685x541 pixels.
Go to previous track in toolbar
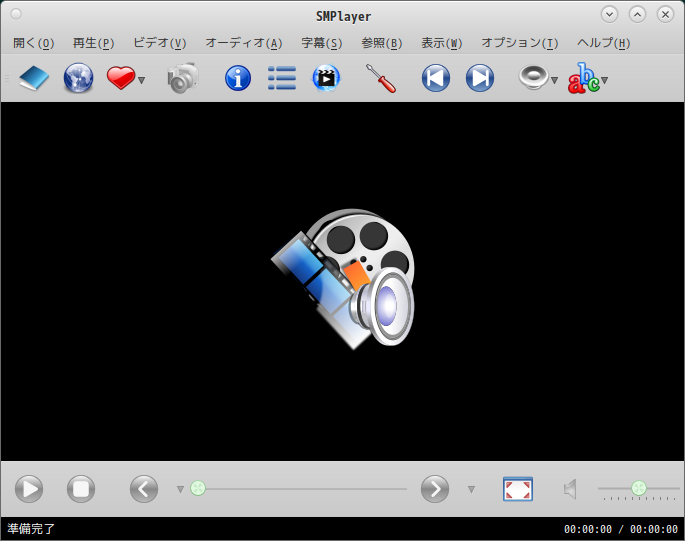[436, 79]
